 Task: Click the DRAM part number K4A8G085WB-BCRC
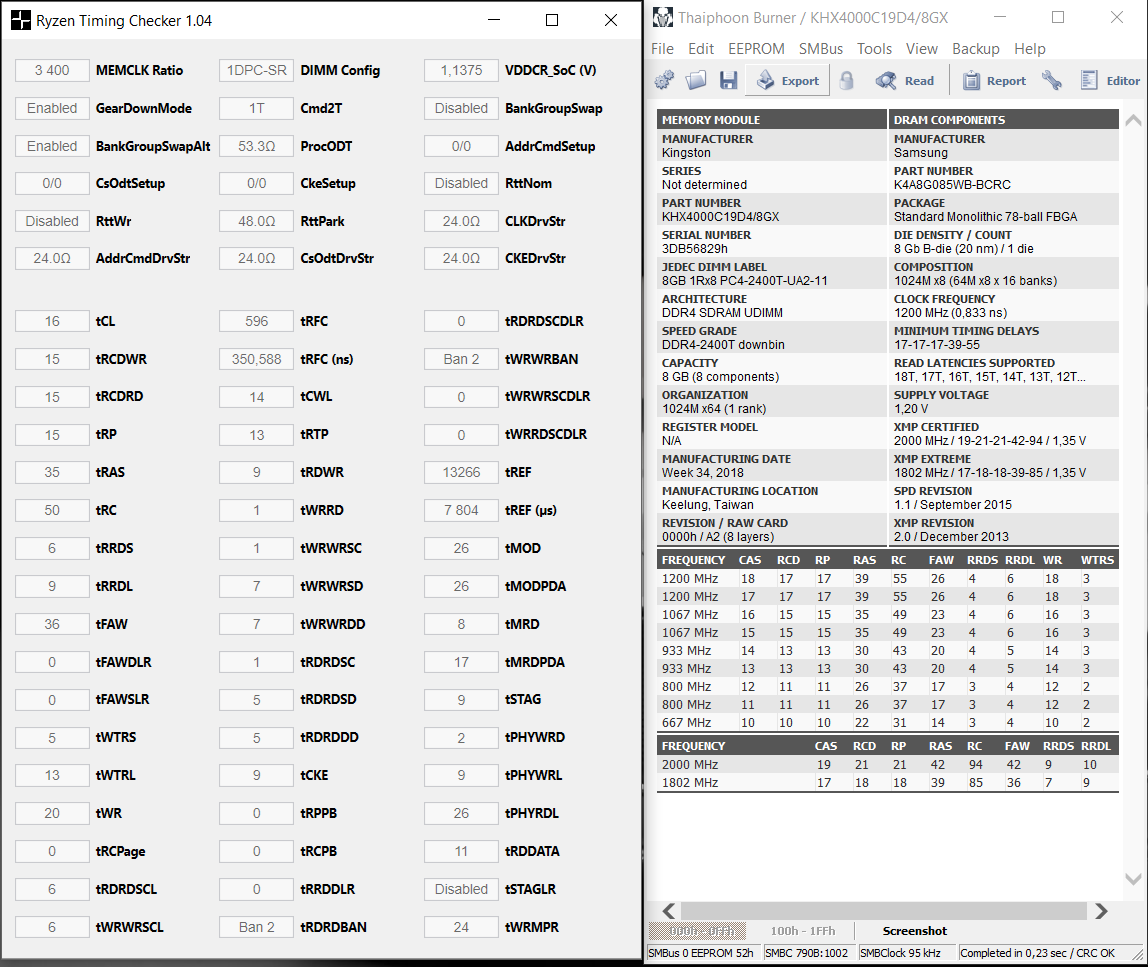tap(952, 184)
